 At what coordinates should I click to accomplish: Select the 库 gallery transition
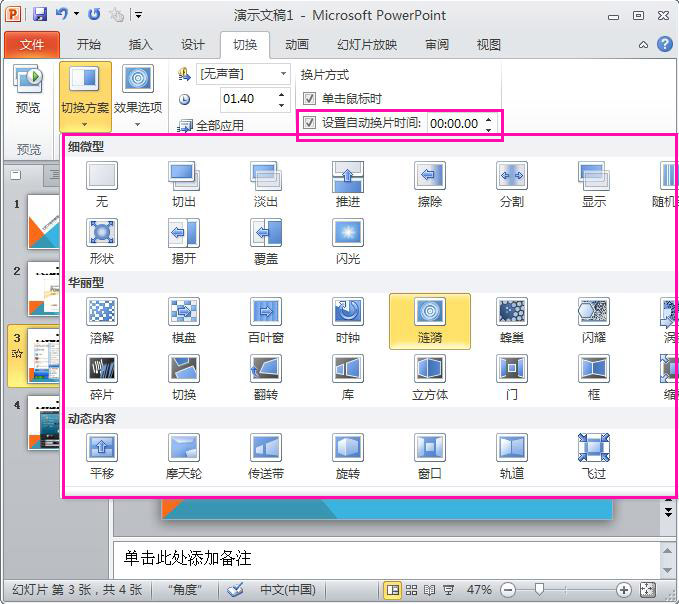348,378
